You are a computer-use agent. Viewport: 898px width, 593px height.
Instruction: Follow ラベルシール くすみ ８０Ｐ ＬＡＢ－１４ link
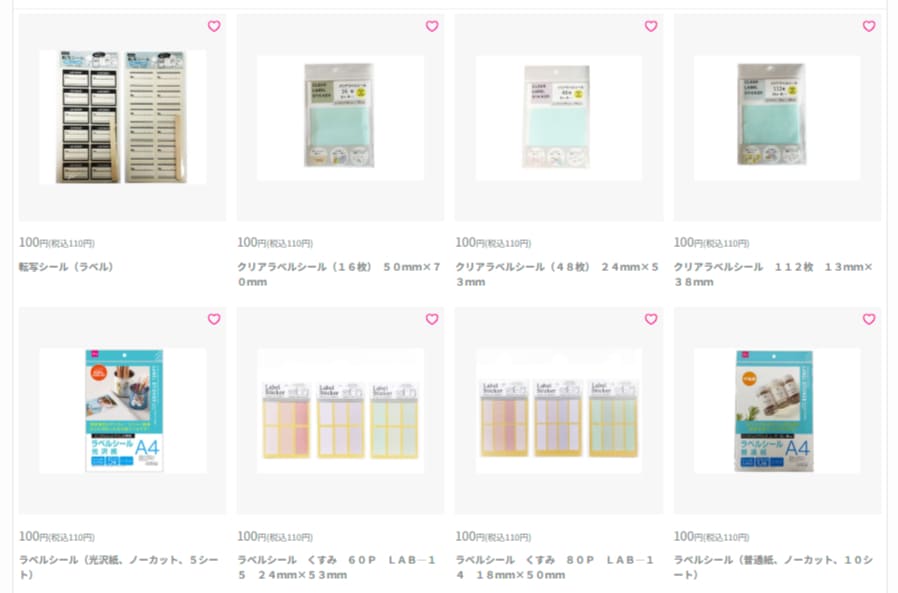coord(554,567)
